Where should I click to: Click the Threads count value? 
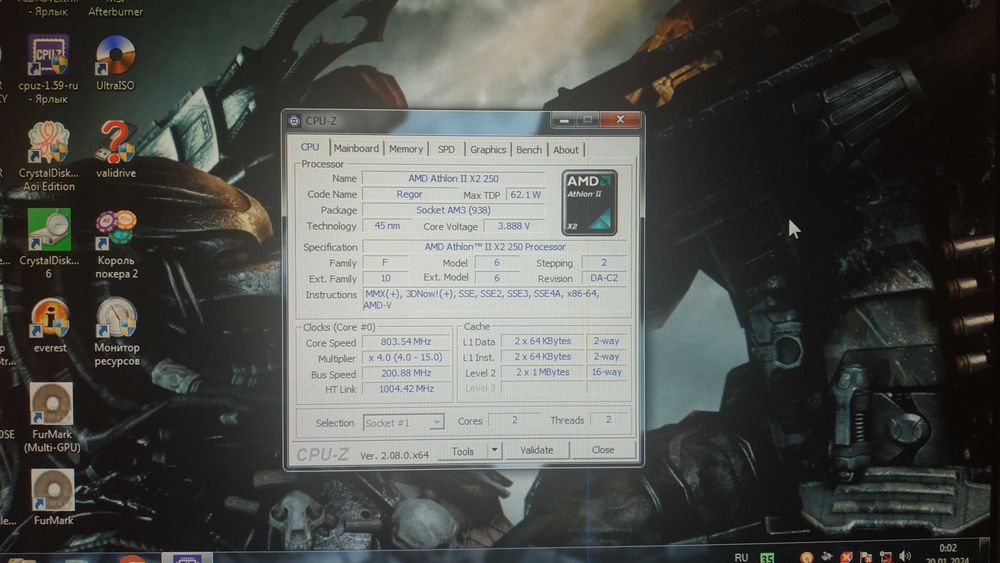point(608,420)
